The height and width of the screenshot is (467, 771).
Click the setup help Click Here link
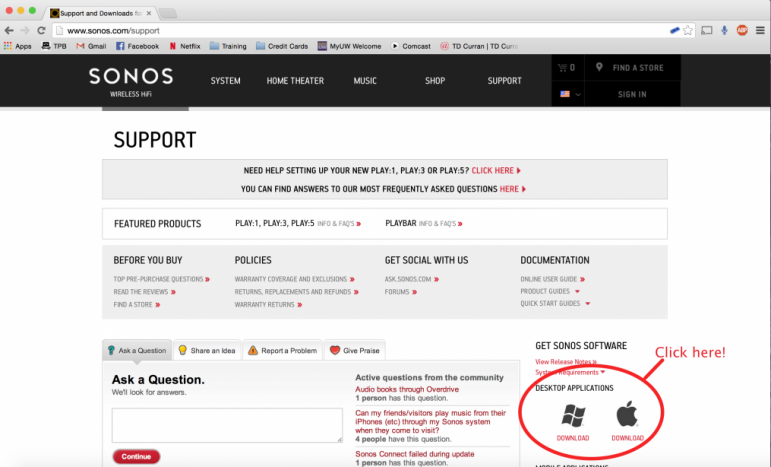496,171
